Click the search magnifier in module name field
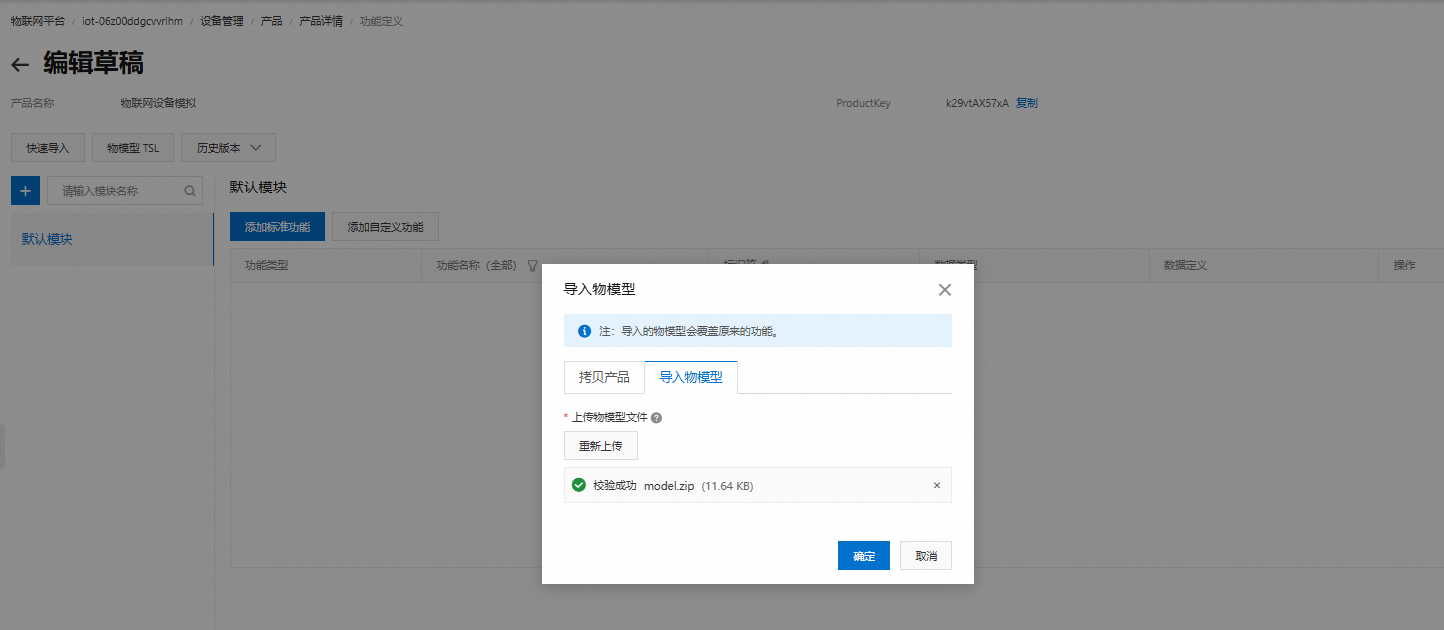This screenshot has width=1444, height=630. tap(190, 191)
